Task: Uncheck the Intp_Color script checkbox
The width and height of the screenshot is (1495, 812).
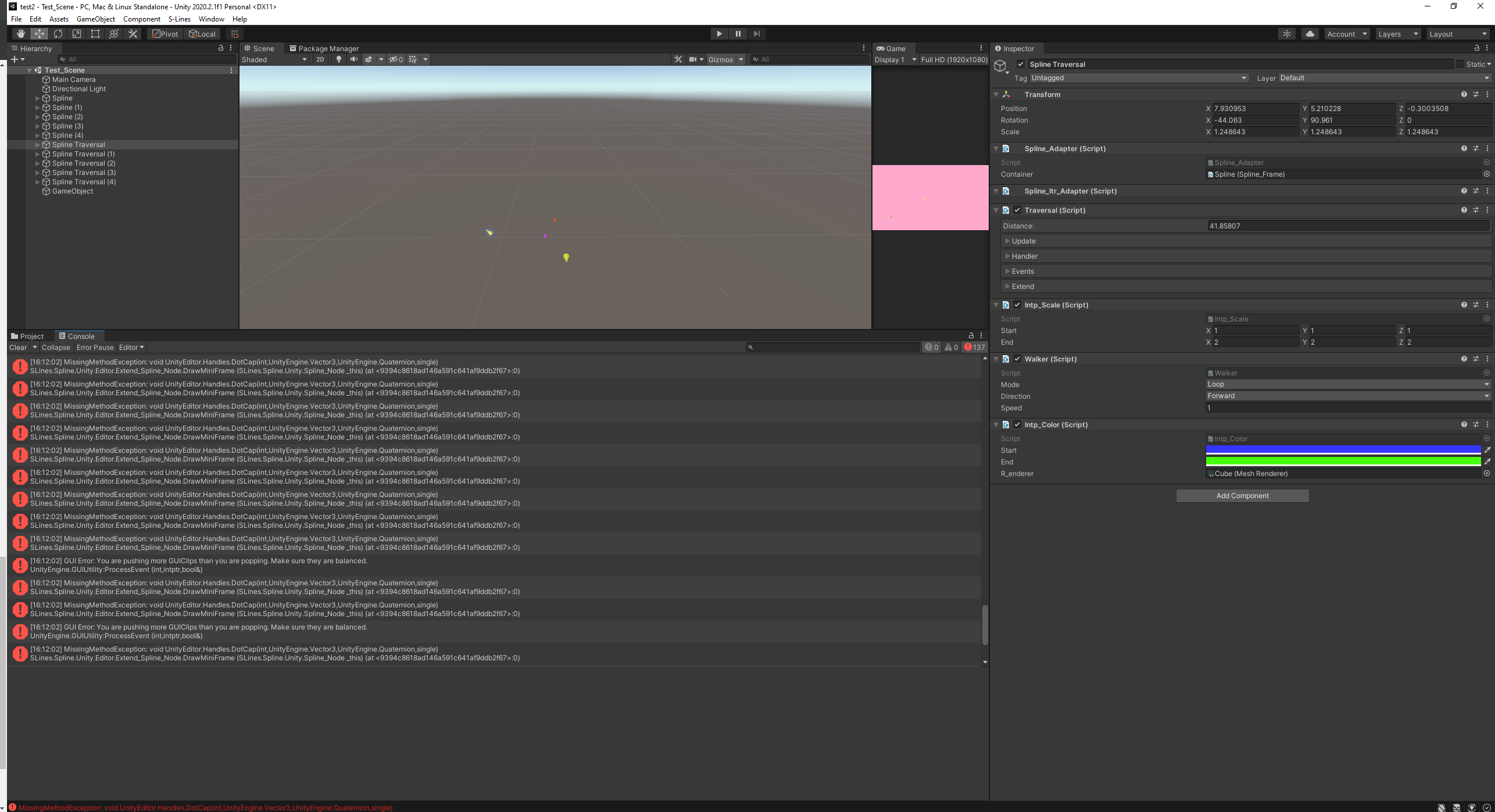Action: pos(1017,425)
